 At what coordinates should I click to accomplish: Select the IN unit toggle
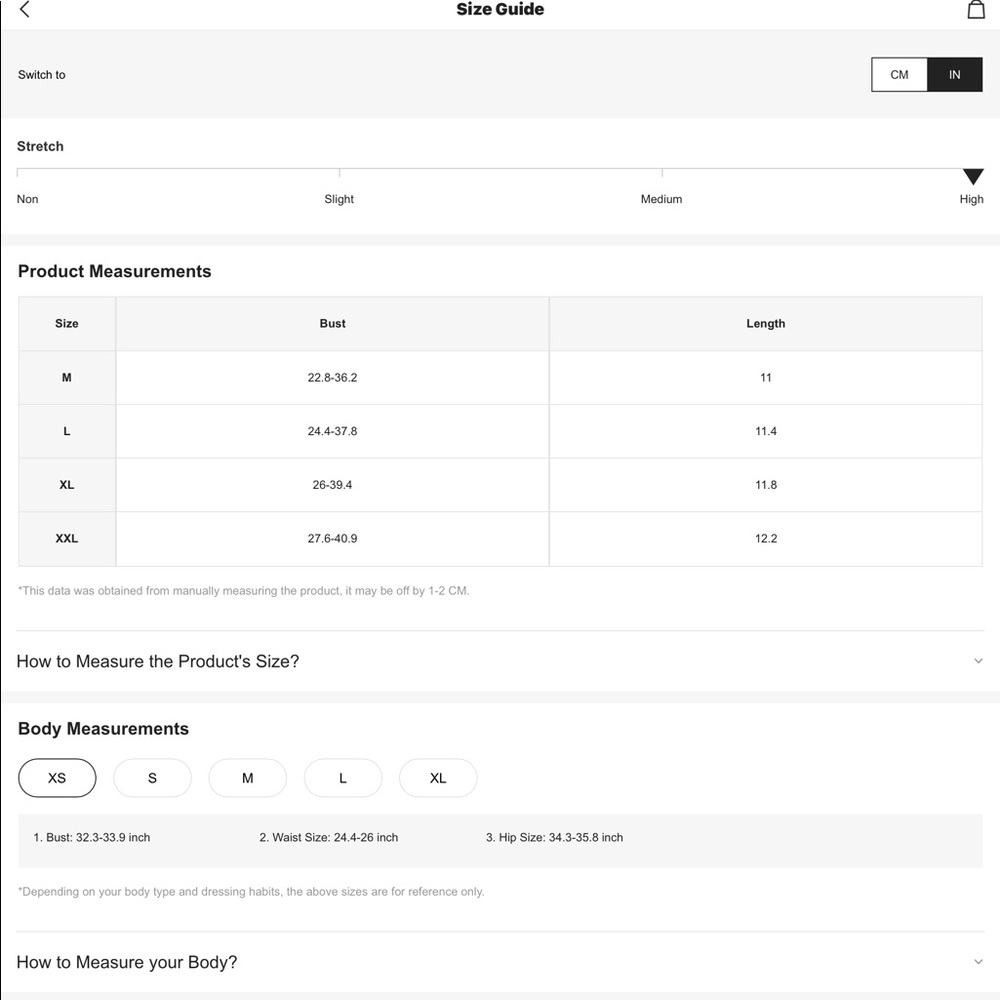coord(954,75)
